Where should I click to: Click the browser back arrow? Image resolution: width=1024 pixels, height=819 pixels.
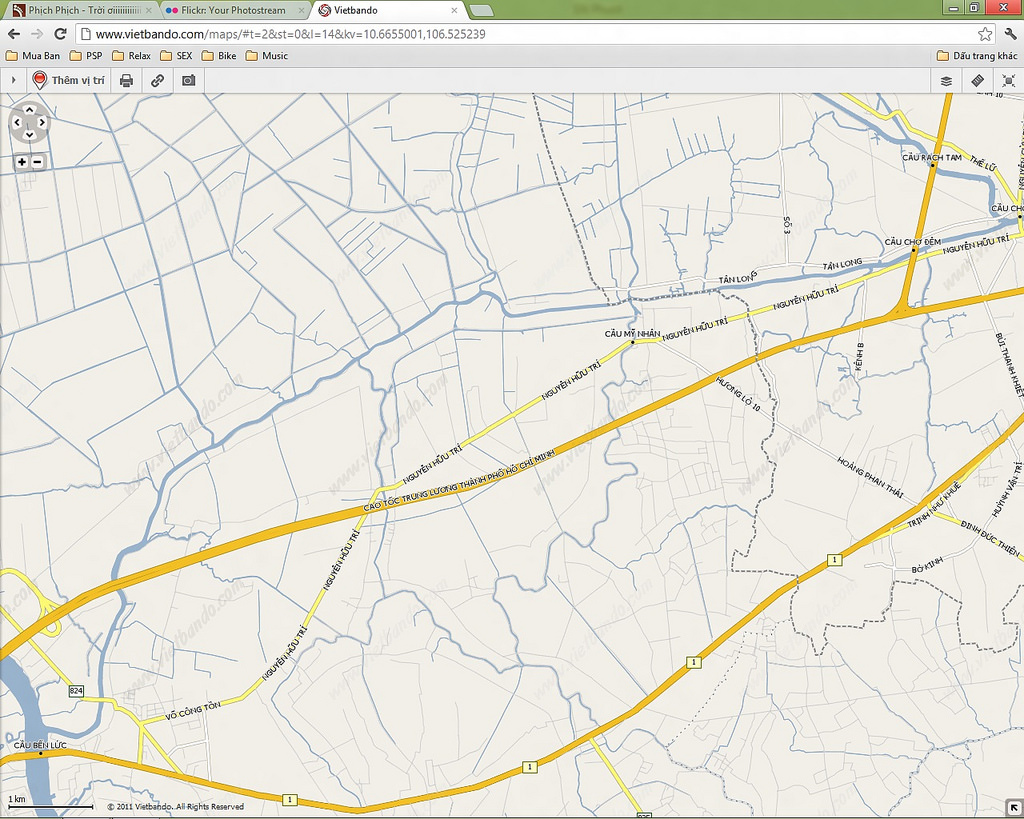pos(14,34)
